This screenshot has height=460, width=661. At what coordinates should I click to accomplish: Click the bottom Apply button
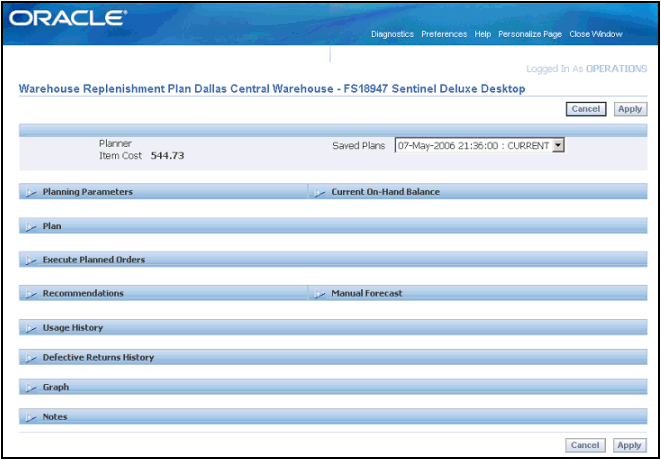point(630,445)
